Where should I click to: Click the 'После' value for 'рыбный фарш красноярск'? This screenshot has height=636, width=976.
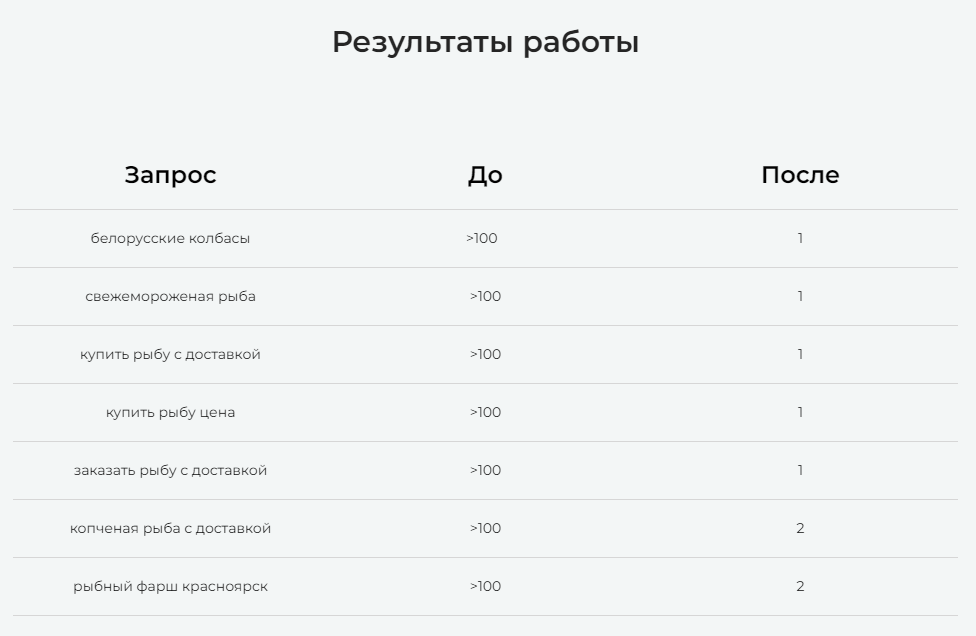click(x=800, y=586)
